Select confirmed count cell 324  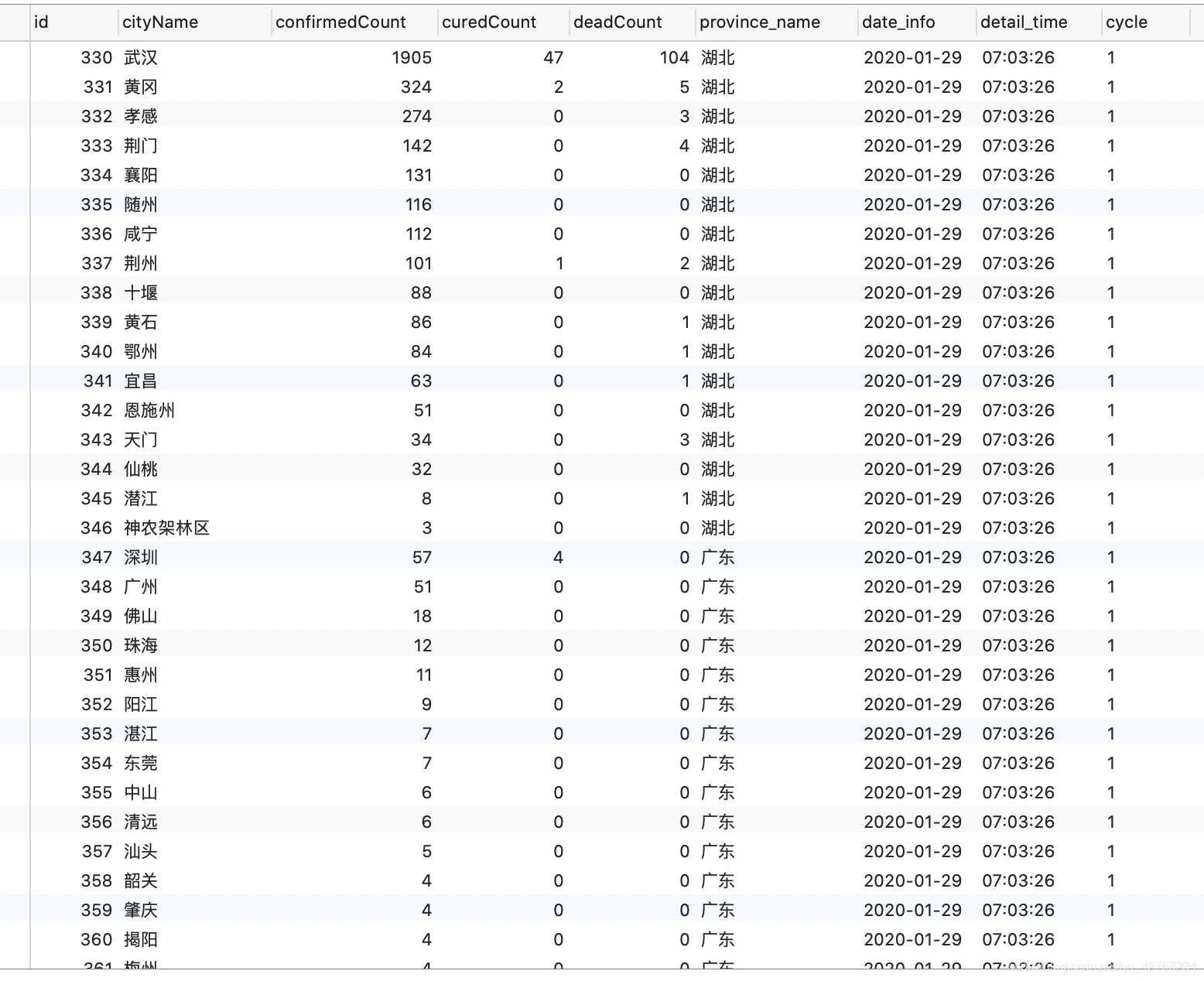point(416,87)
